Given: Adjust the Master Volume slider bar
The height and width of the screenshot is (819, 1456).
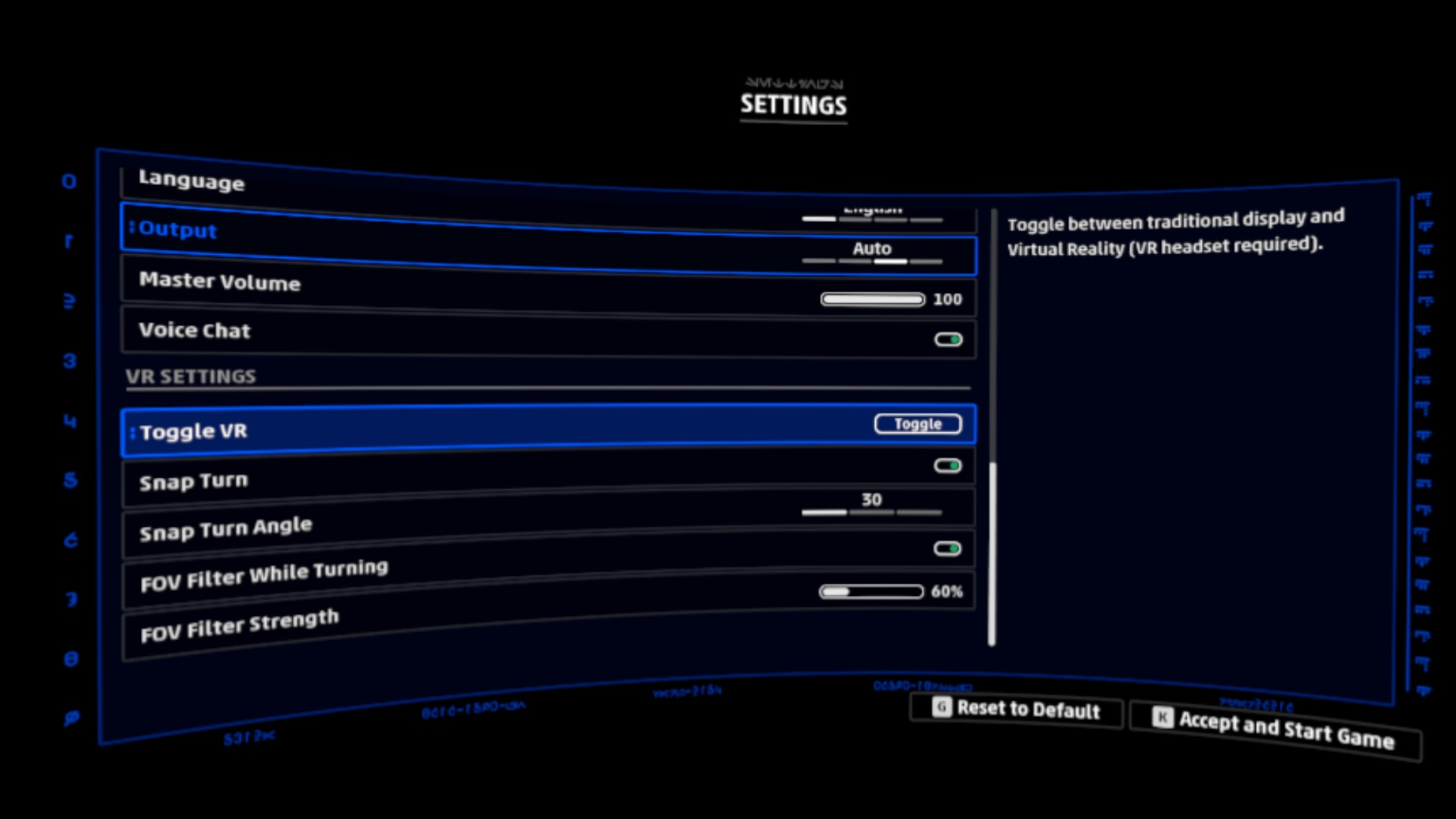Looking at the screenshot, I should click(x=872, y=300).
